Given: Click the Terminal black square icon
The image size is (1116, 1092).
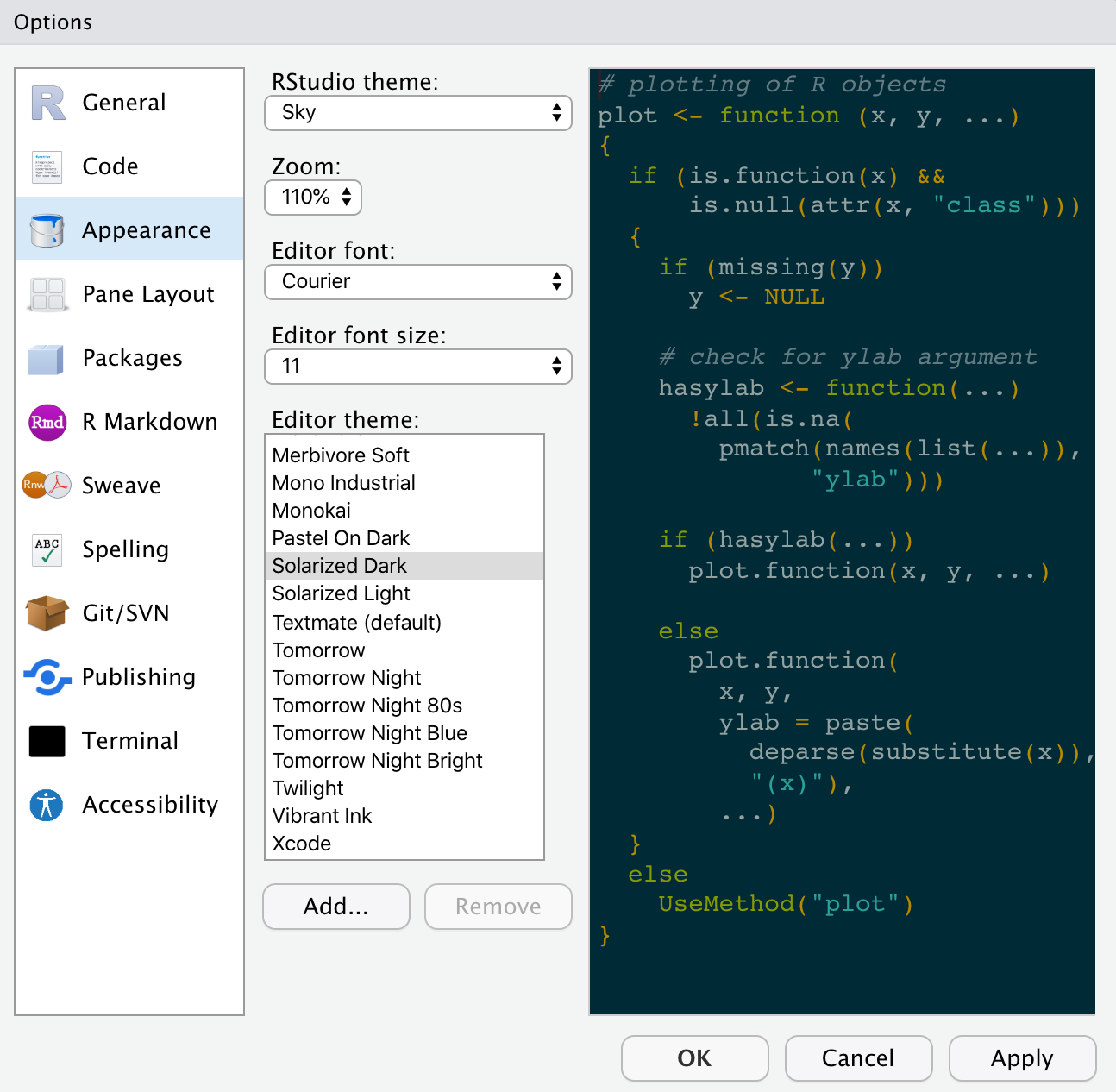Looking at the screenshot, I should tap(47, 741).
